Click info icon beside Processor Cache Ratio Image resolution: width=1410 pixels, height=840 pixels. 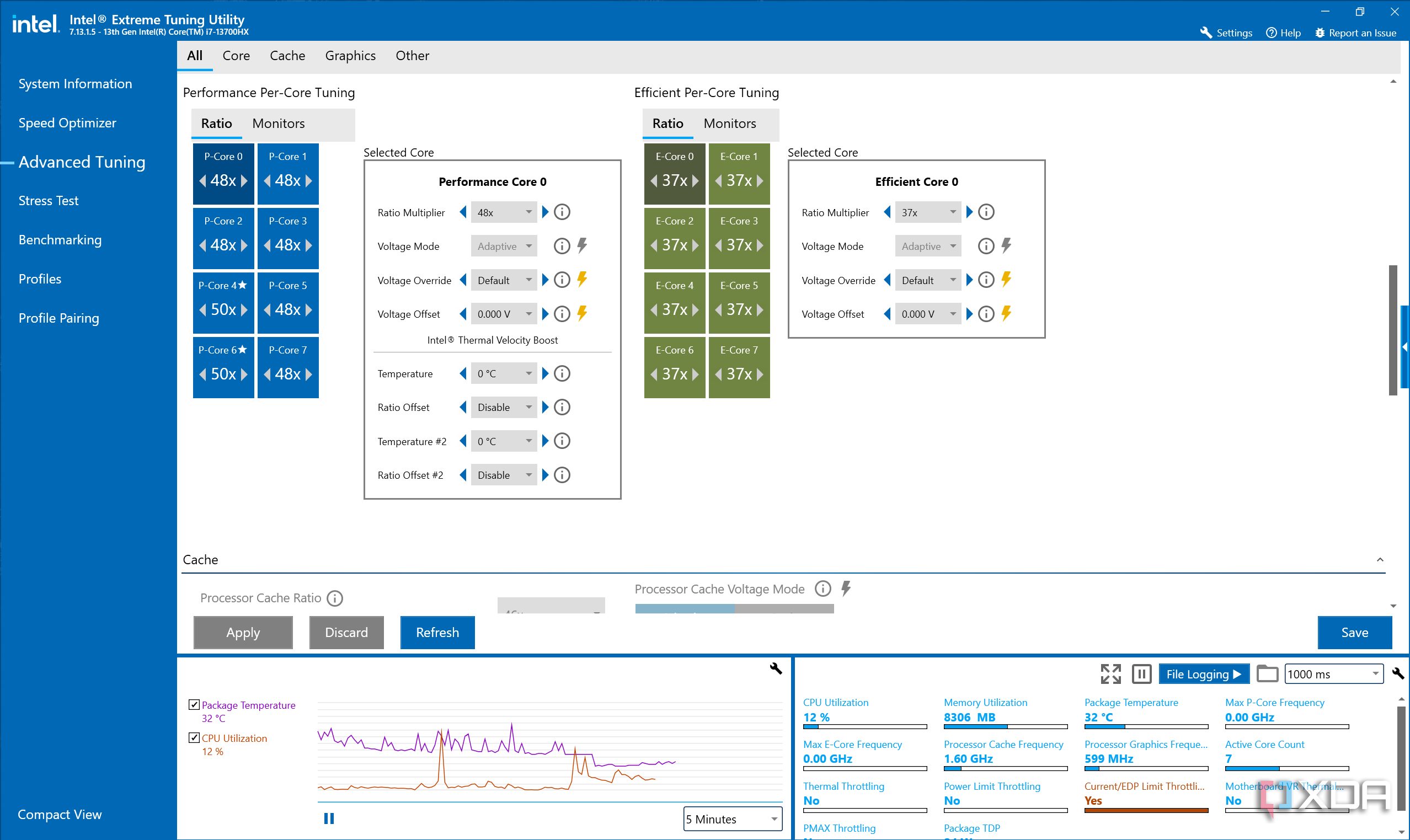tap(335, 598)
